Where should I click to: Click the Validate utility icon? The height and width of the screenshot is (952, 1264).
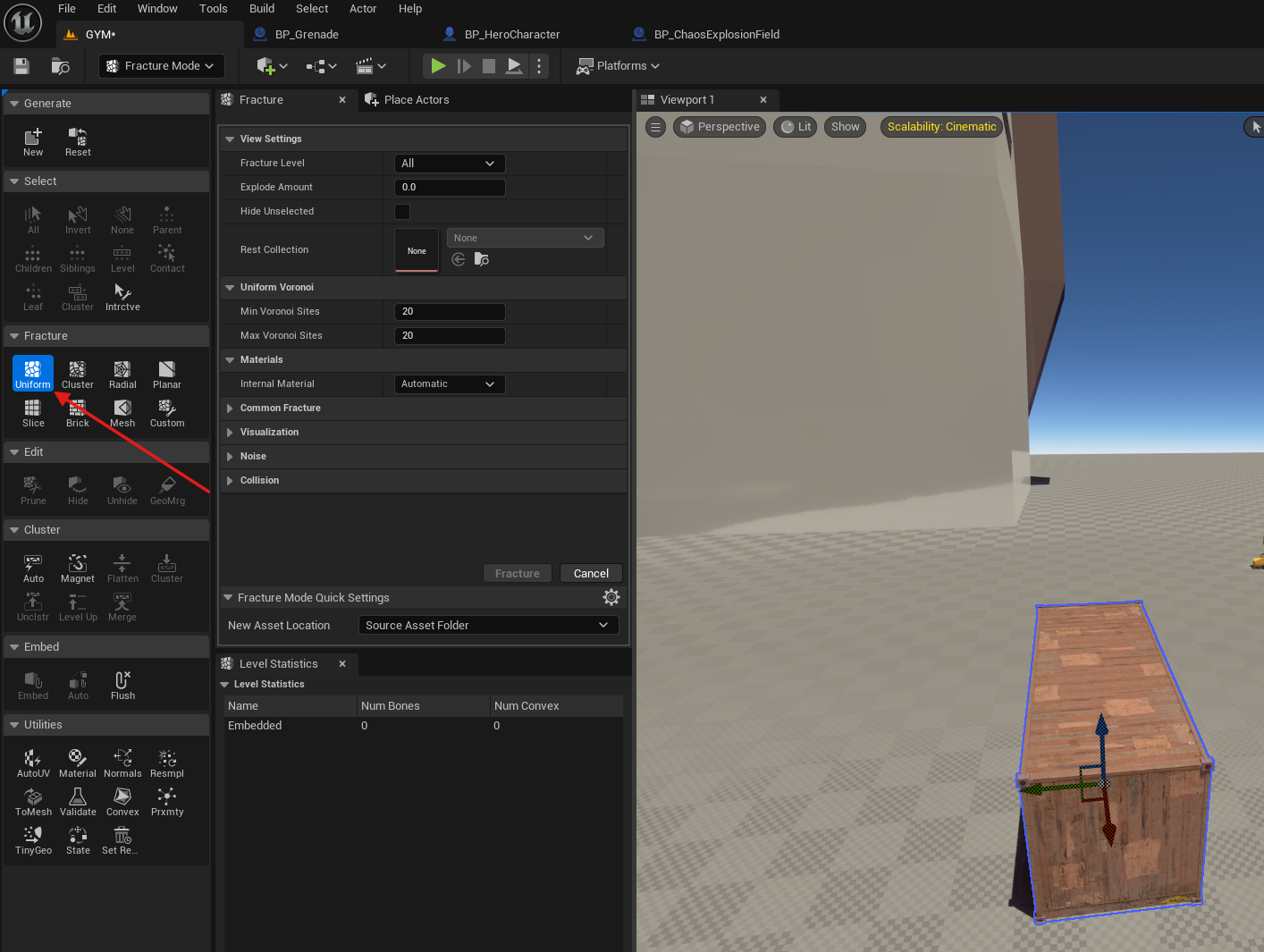[x=78, y=802]
